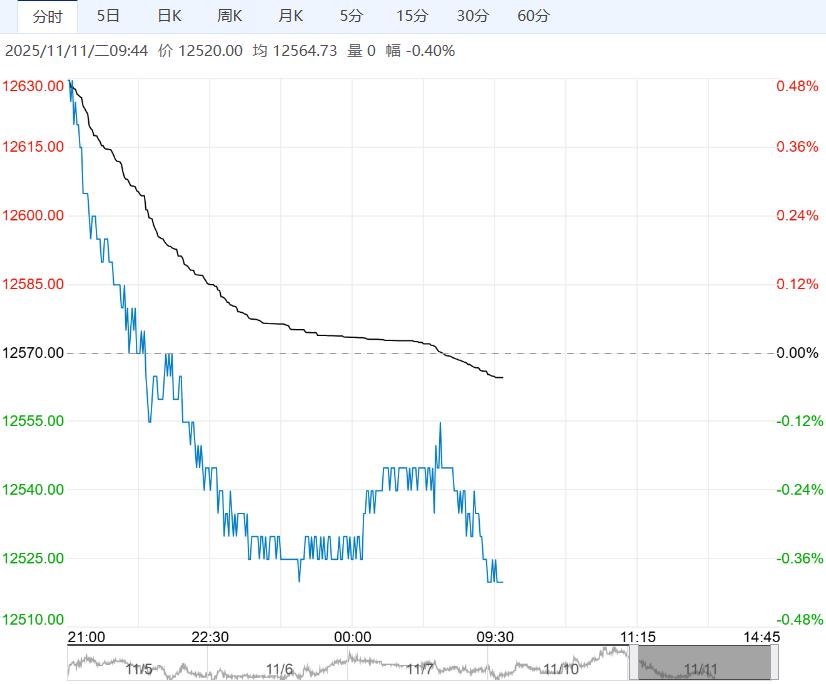826x684 pixels.
Task: Click the 00:00 time axis label
Action: point(352,637)
